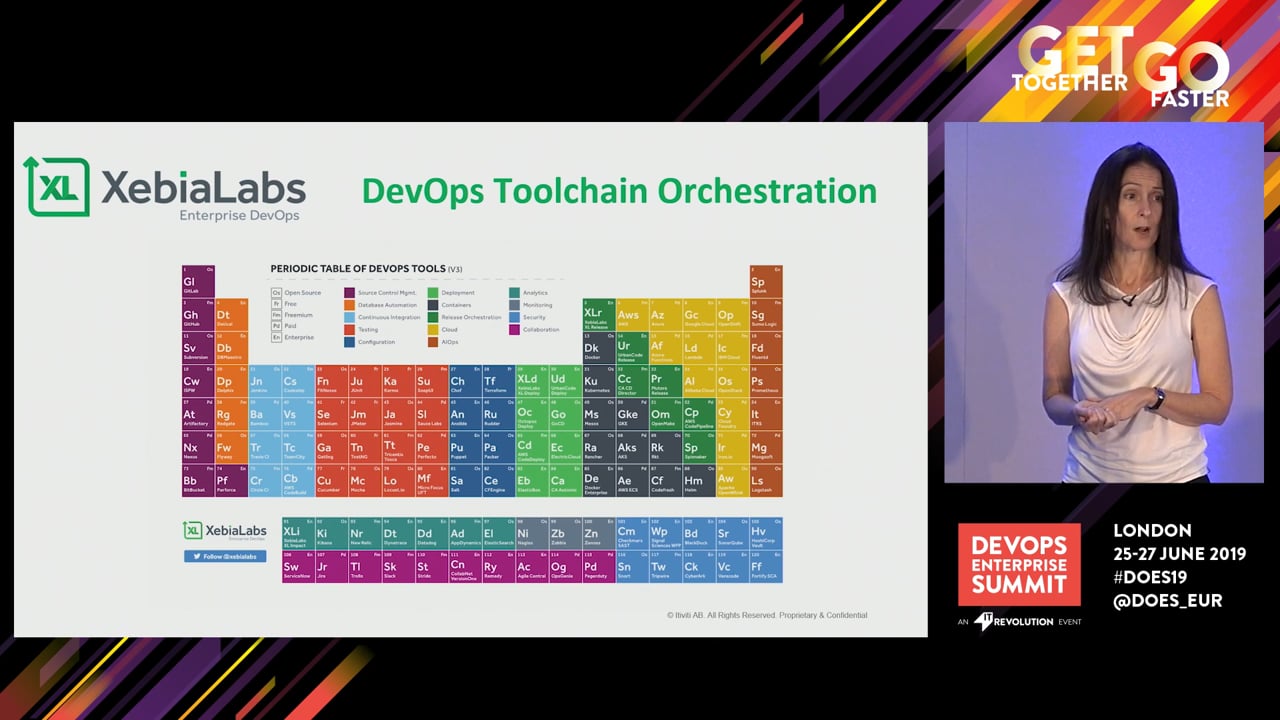Select the Ju JUnit cell

365,381
